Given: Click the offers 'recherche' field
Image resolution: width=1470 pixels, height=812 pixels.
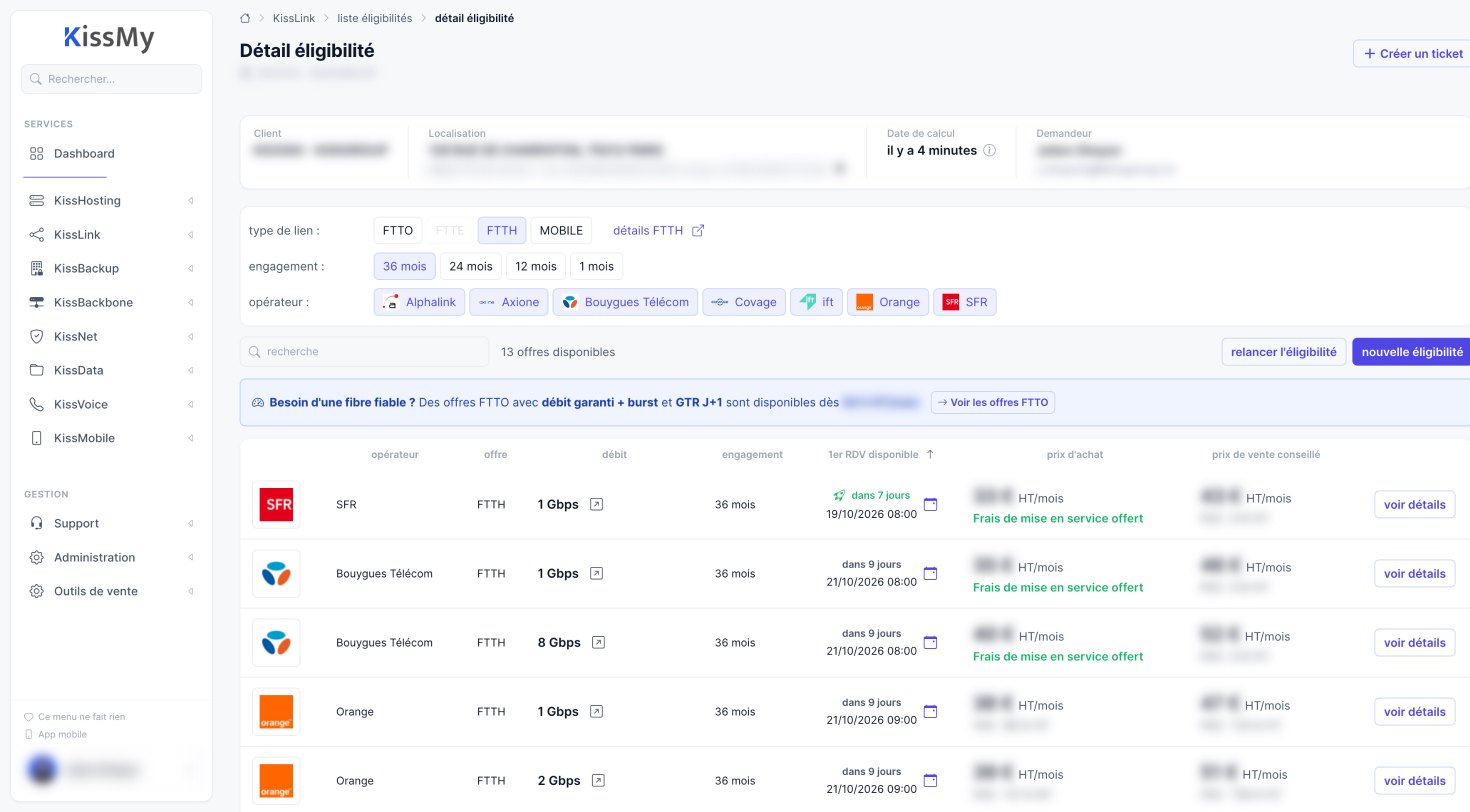Looking at the screenshot, I should click(364, 352).
